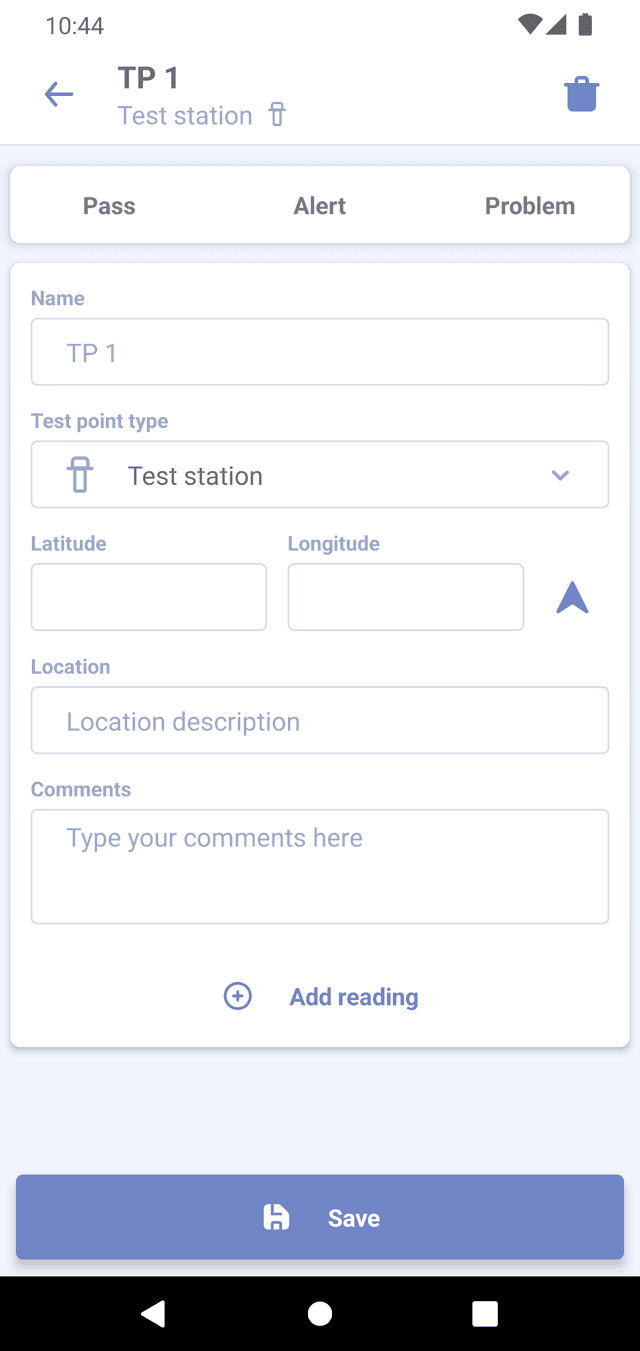Set status to Alert
The image size is (640, 1351).
coord(320,206)
